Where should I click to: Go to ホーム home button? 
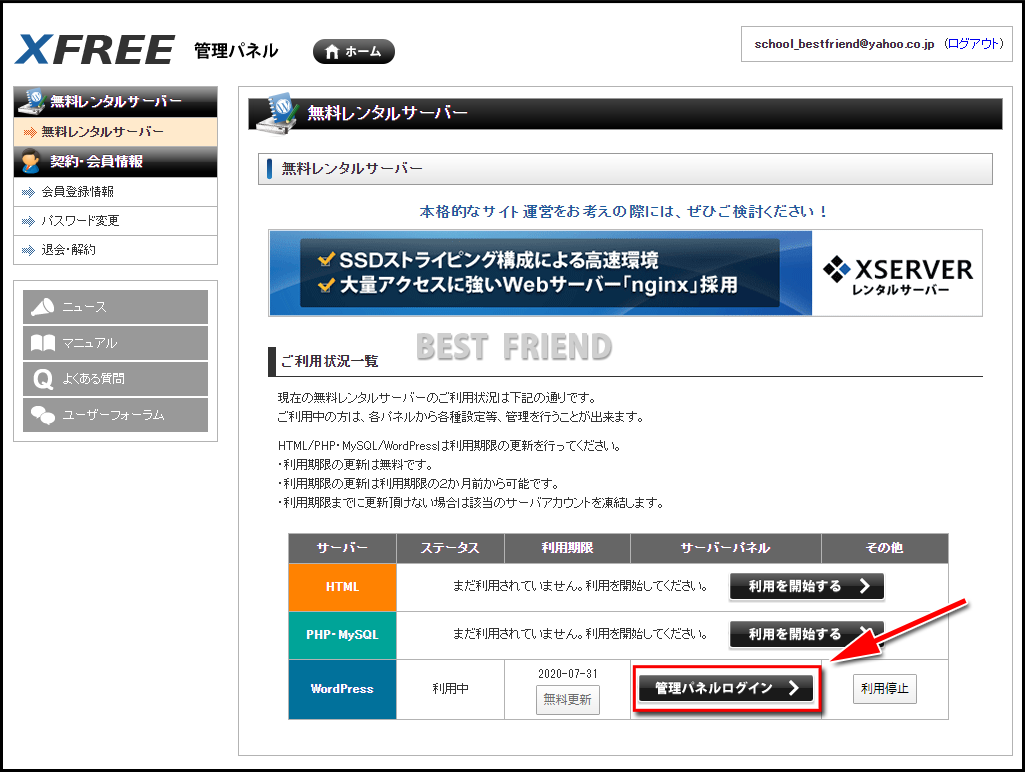pos(354,52)
